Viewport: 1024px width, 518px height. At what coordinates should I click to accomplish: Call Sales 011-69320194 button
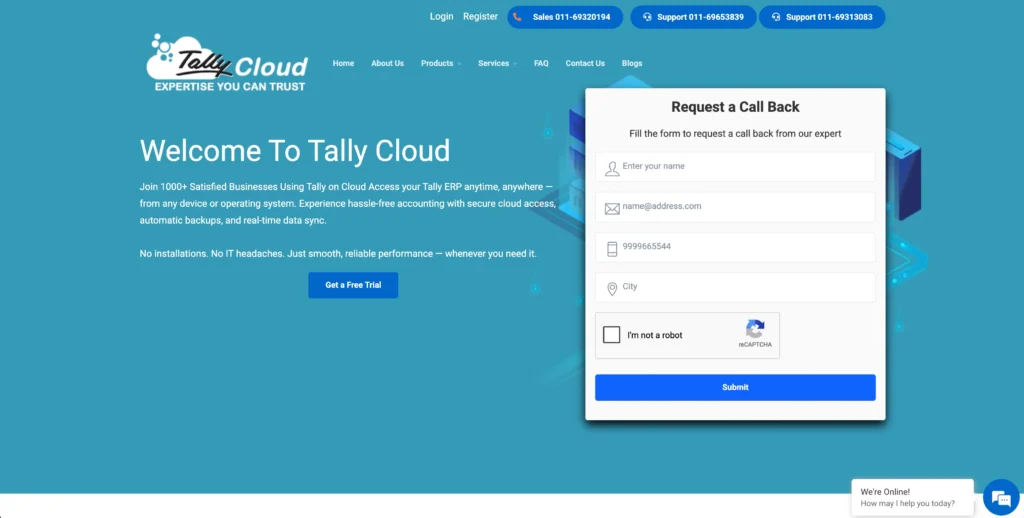565,17
